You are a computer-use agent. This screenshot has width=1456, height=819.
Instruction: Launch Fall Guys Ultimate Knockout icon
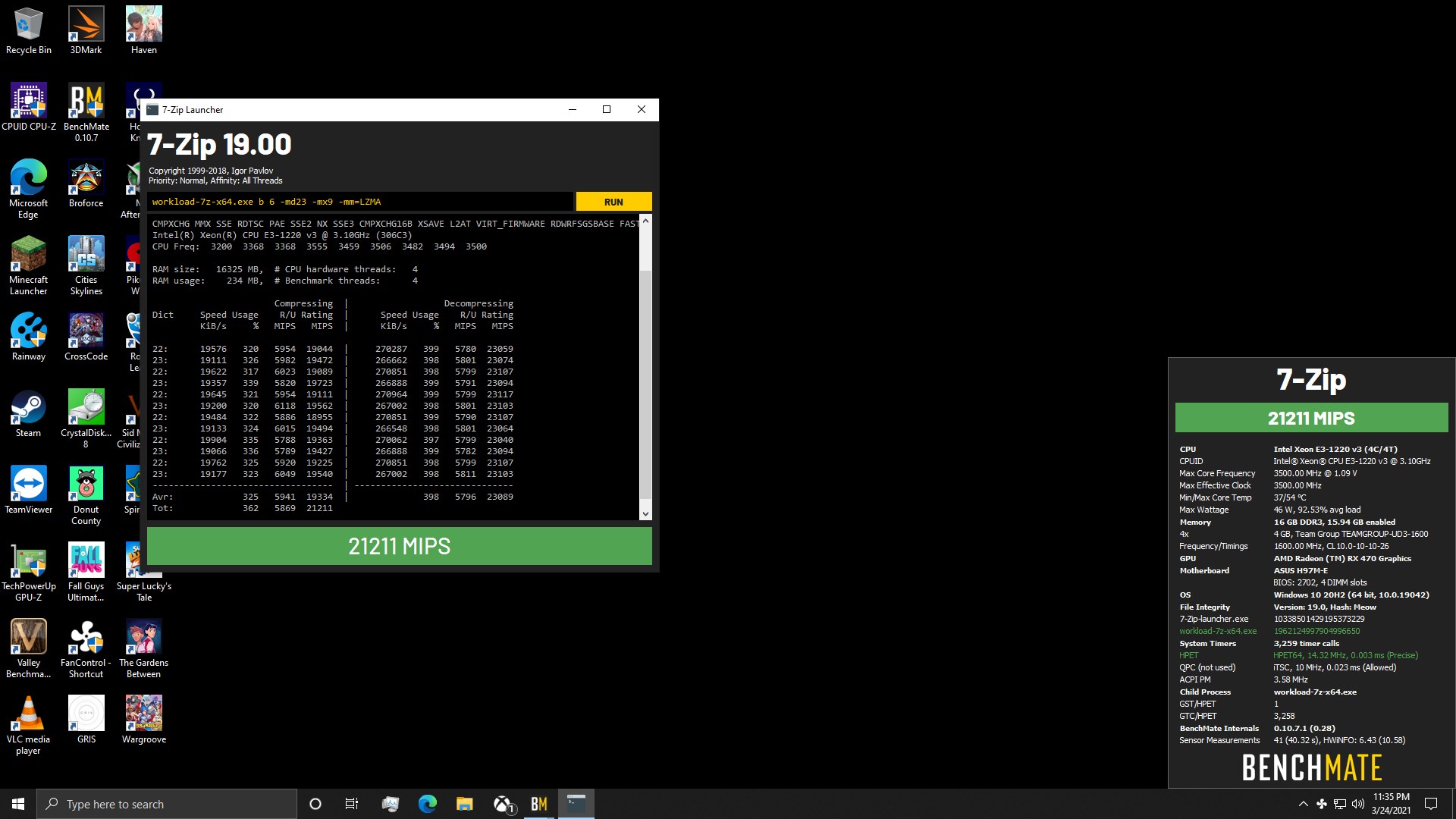coord(86,573)
